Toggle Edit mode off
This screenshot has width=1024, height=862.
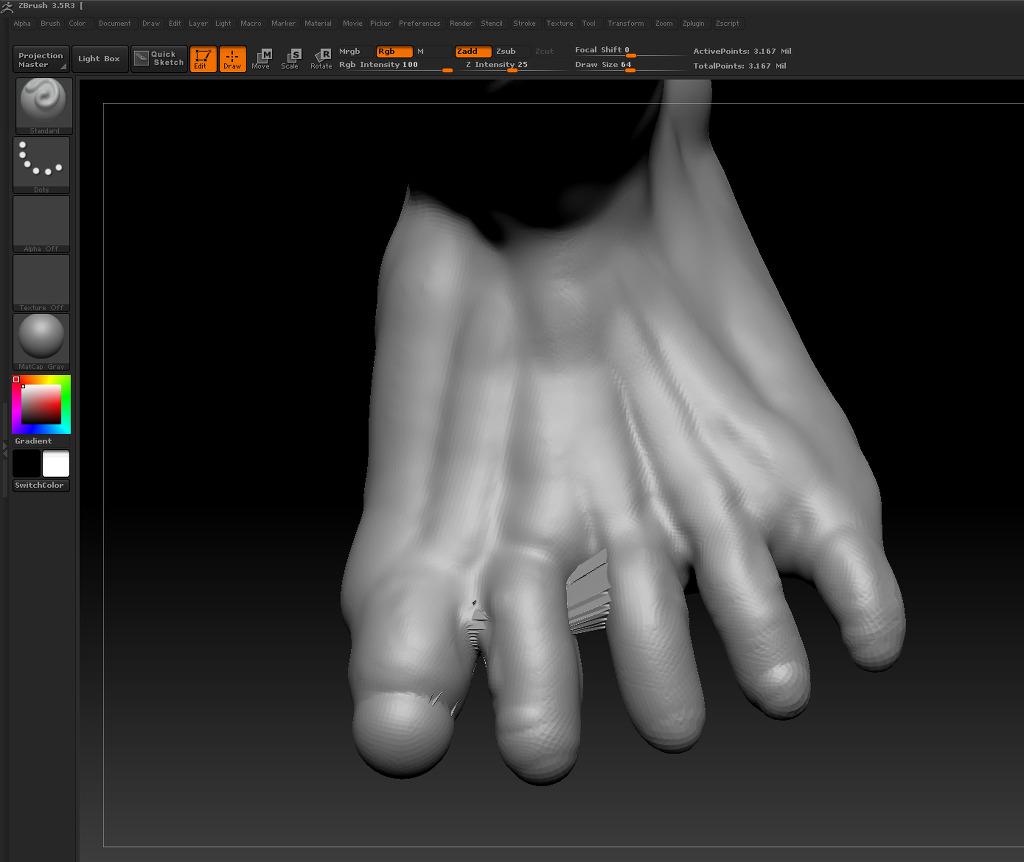pos(203,59)
